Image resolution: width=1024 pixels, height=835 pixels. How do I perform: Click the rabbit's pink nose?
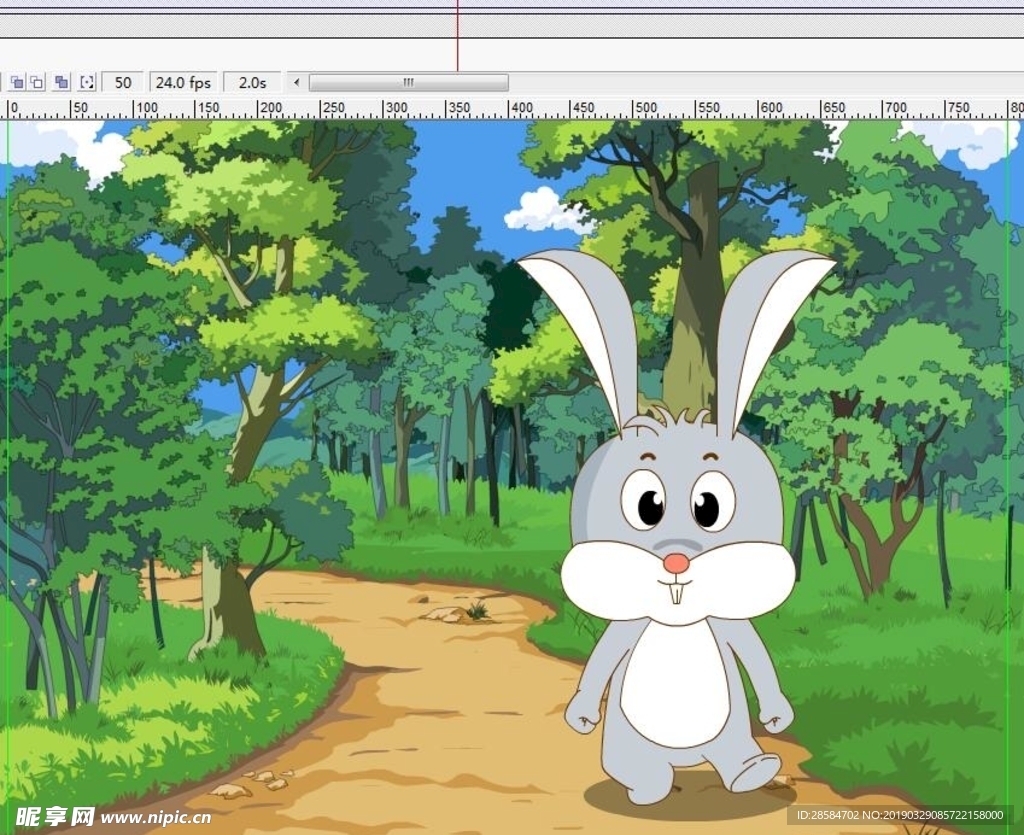676,563
